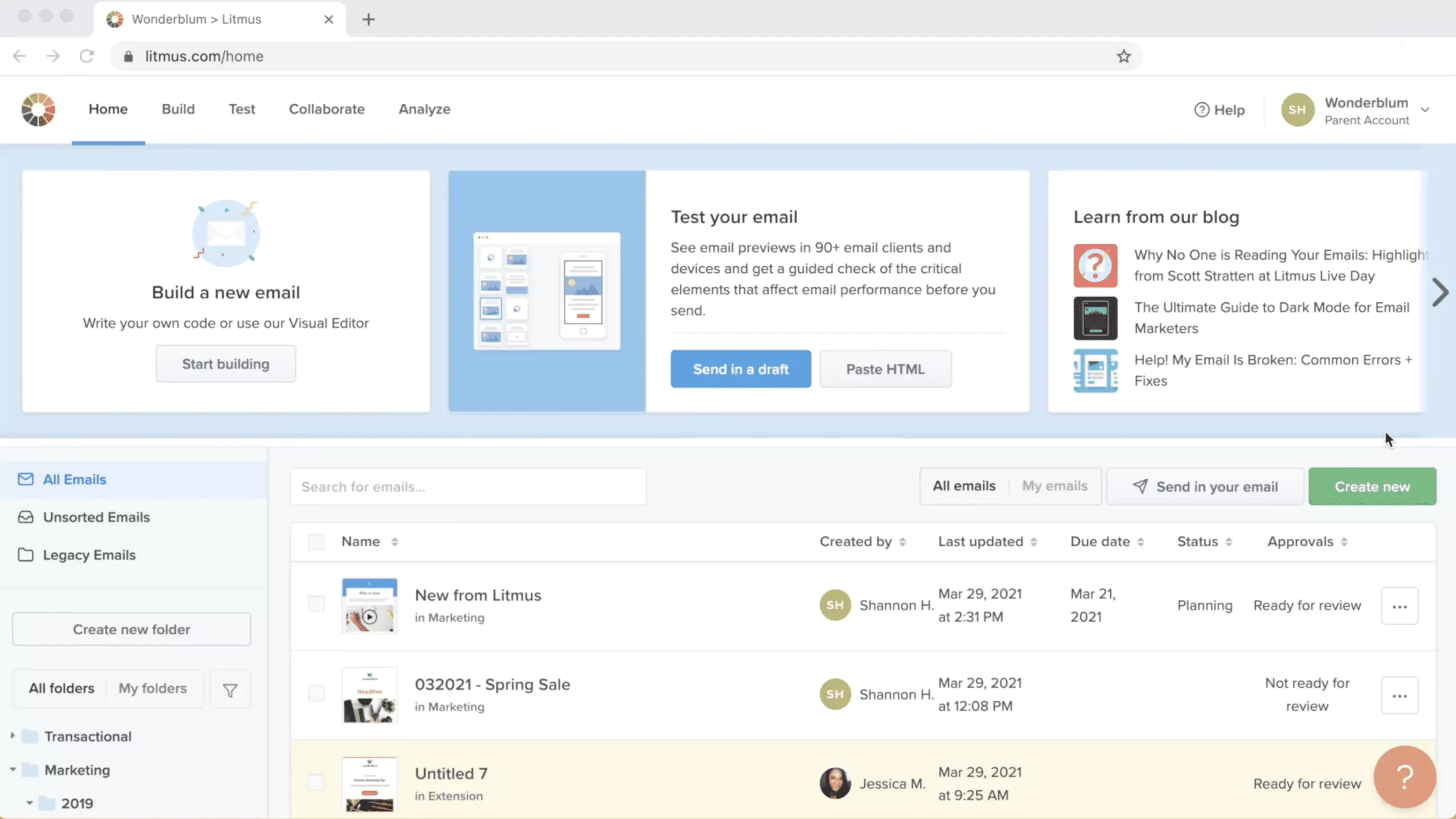The image size is (1456, 819).
Task: Switch to the Analyze tab
Action: (x=424, y=109)
